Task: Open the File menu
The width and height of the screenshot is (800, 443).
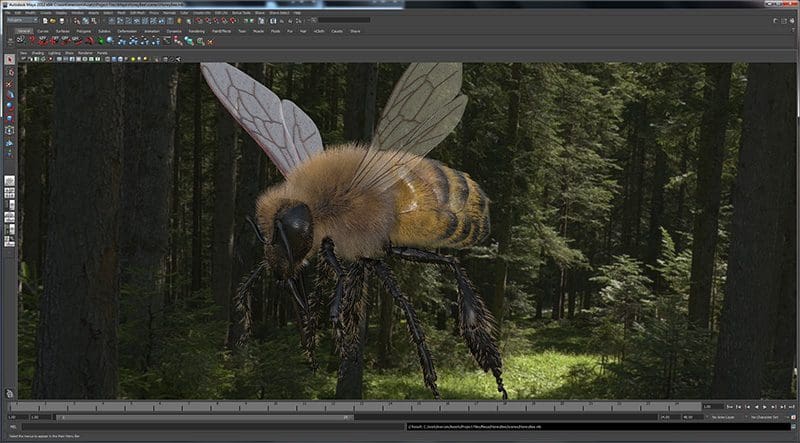Action: pos(8,13)
